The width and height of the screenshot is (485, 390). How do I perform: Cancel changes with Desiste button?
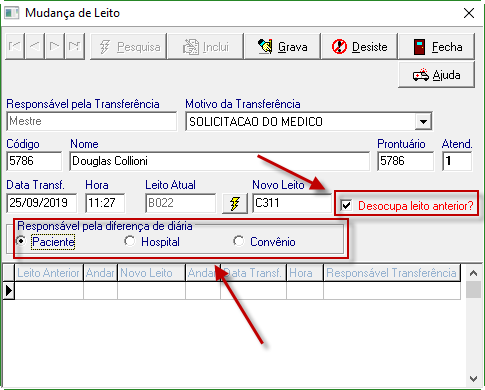click(359, 47)
